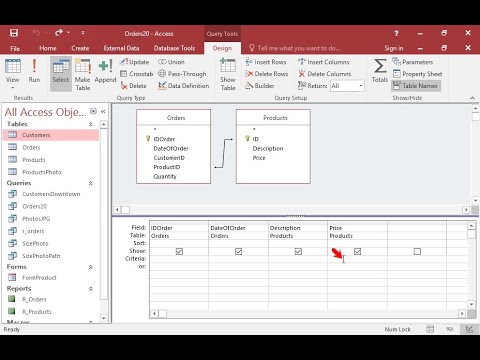480x360 pixels.
Task: Click Delete Columns in Query Setup
Action: pos(325,74)
